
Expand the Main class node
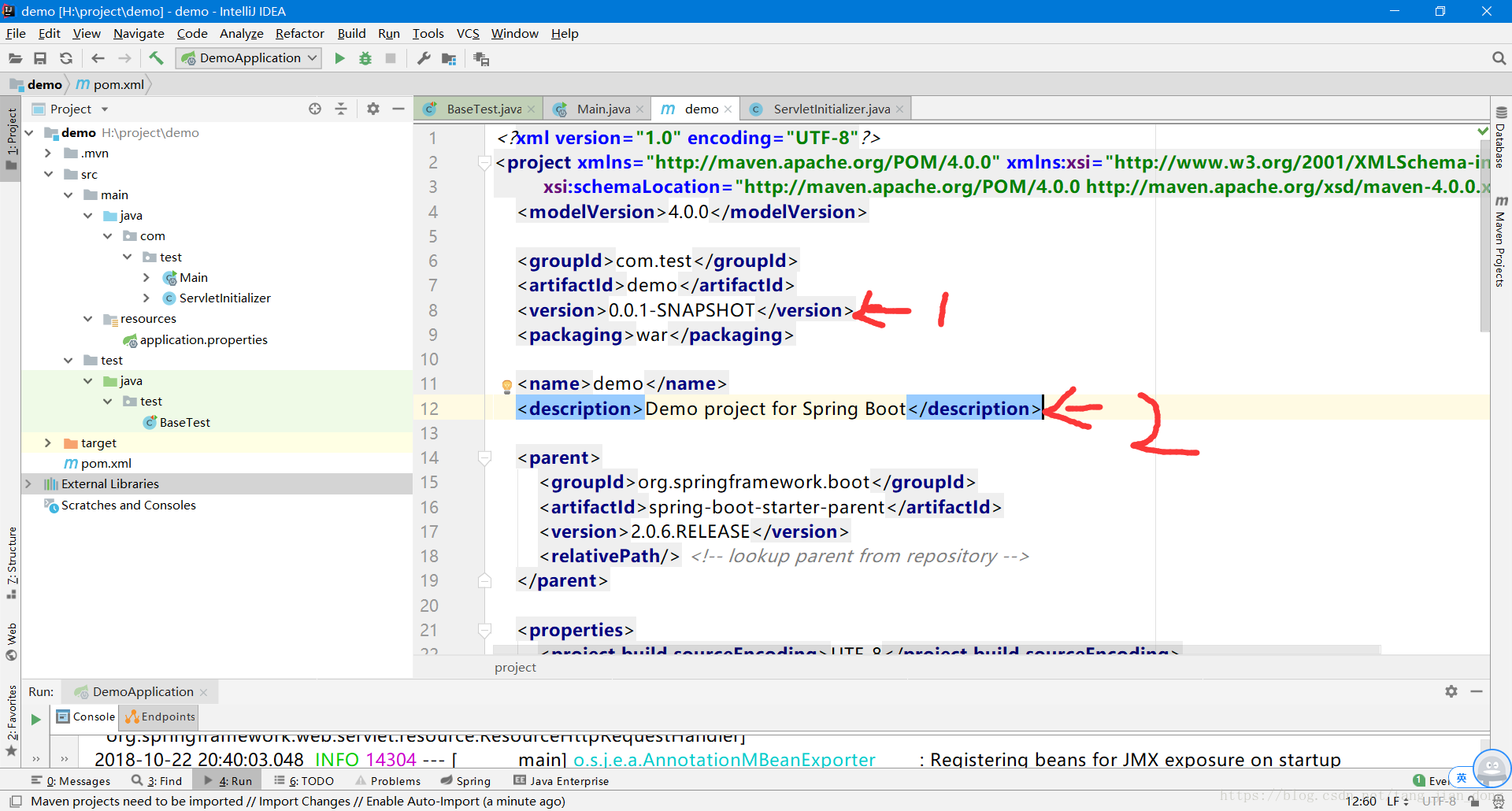[146, 278]
